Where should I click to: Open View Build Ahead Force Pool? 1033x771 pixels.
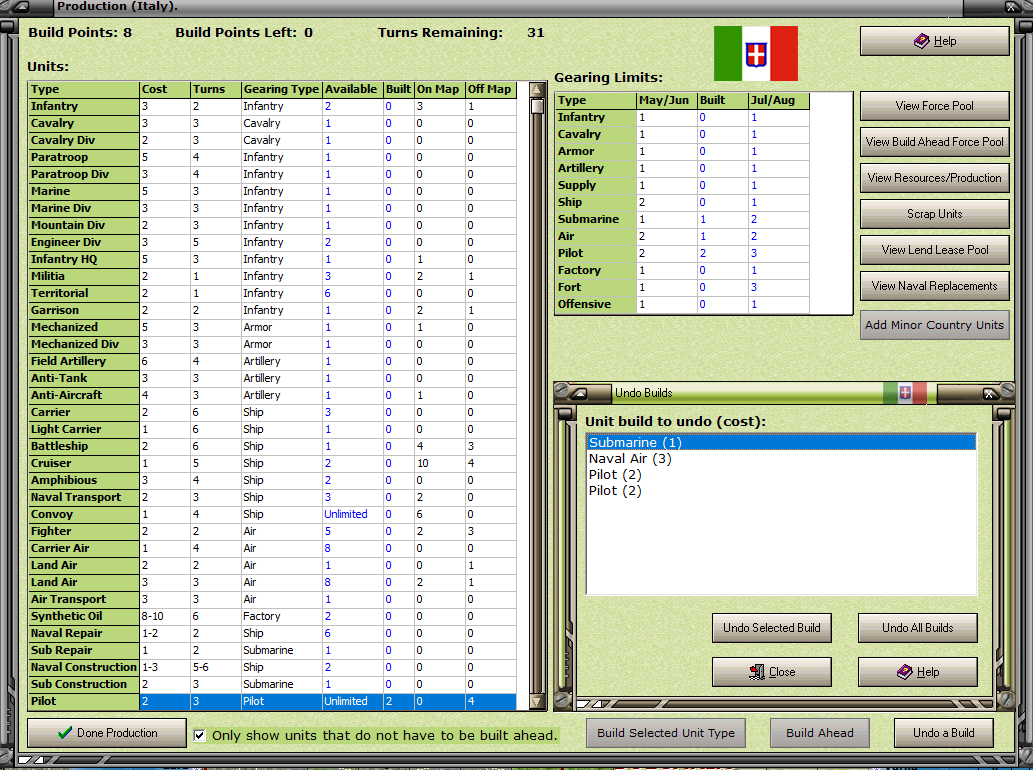(x=934, y=142)
